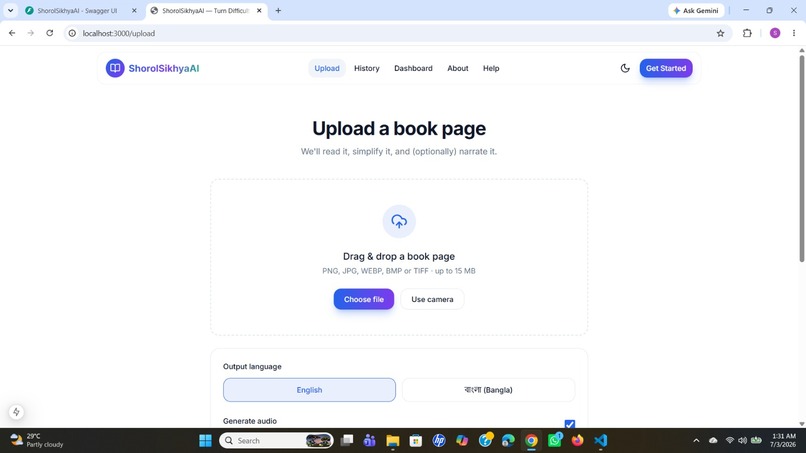Switch to the Swagger UI browser tab
Image resolution: width=806 pixels, height=453 pixels.
82,10
